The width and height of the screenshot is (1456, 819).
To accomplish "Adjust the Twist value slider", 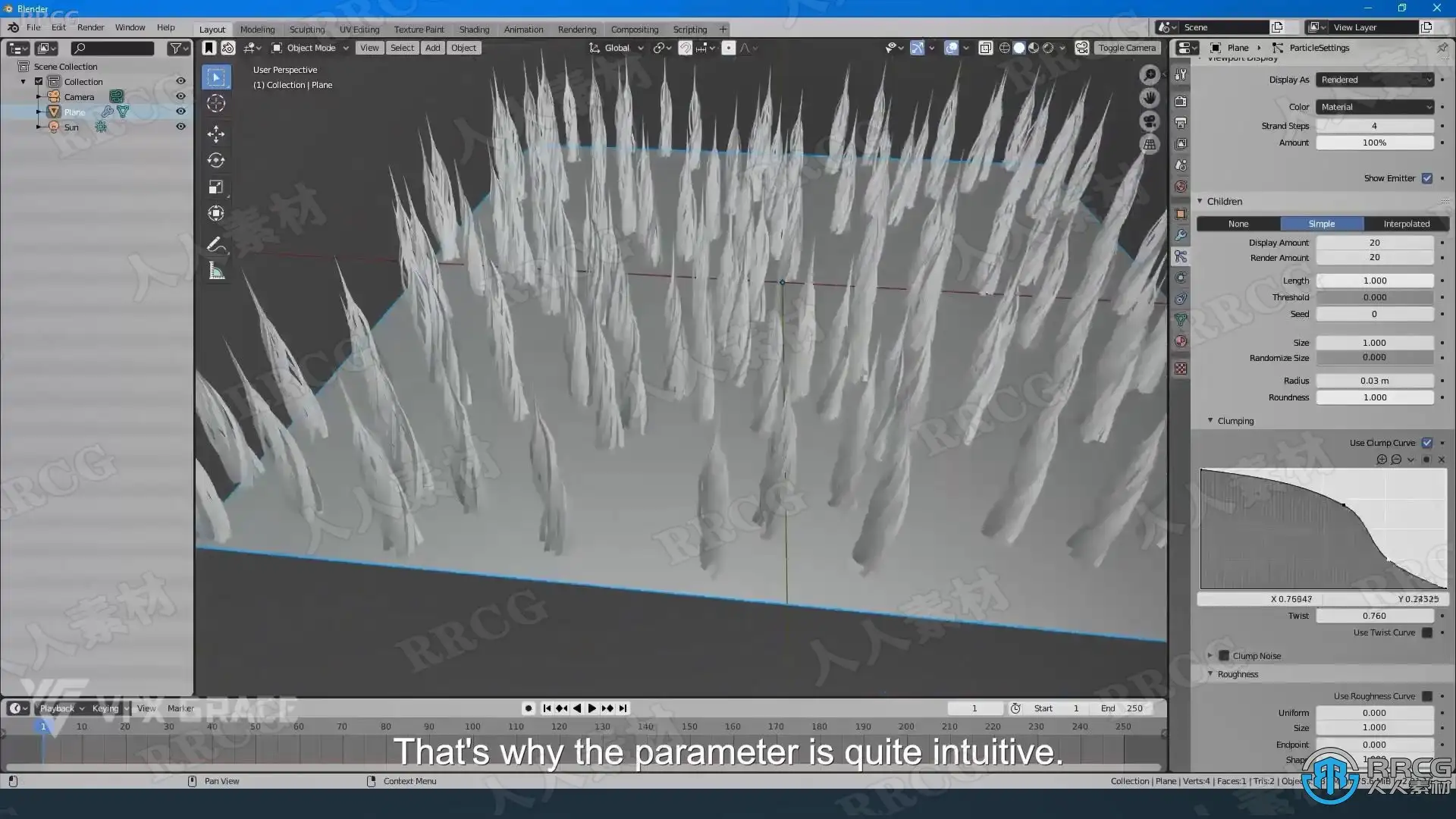I will click(x=1374, y=616).
